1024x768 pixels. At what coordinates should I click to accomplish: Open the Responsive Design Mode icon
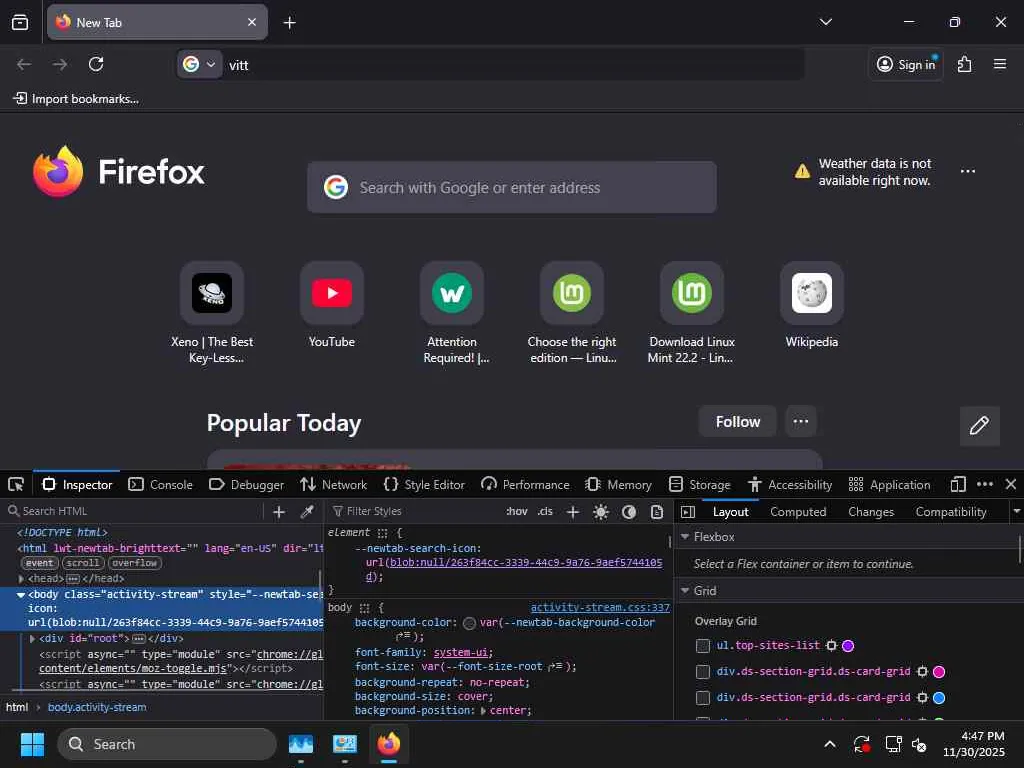pyautogui.click(x=958, y=485)
